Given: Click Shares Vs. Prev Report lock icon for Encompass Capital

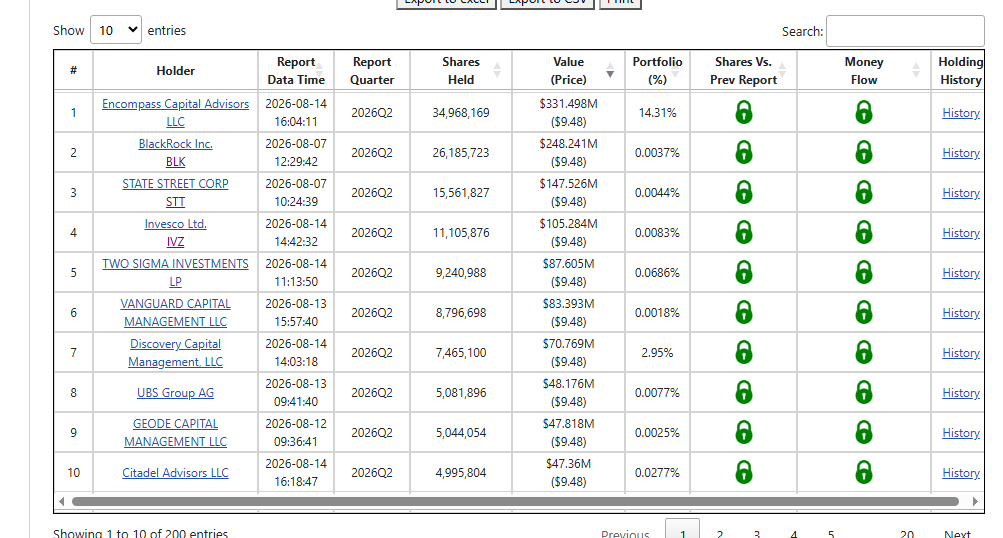Looking at the screenshot, I should 743,113.
